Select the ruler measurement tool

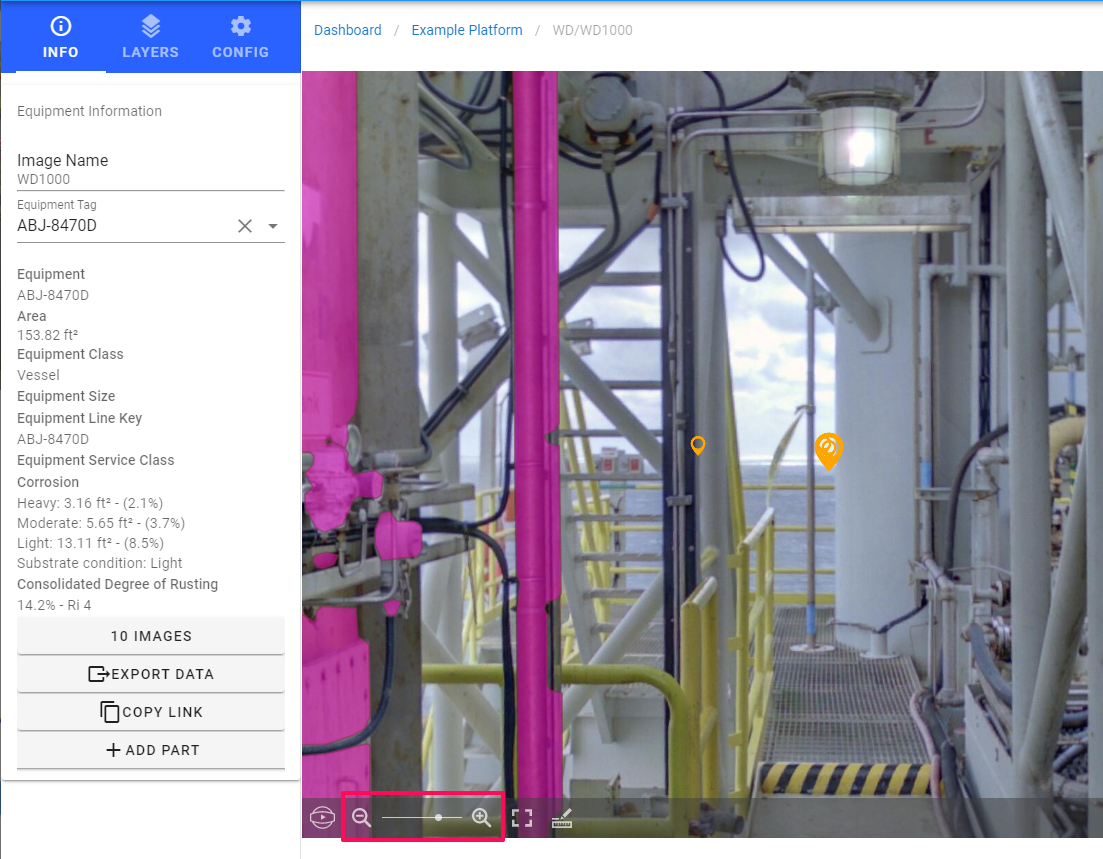coord(562,819)
